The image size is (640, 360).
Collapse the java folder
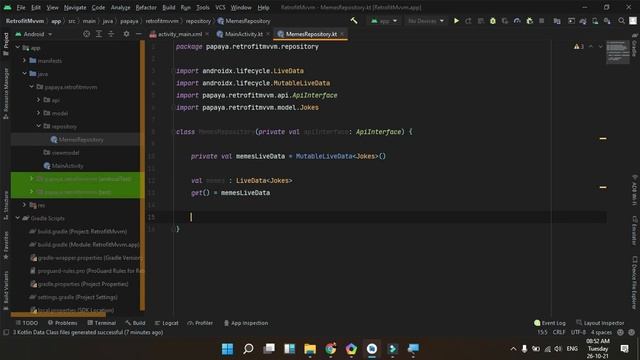[24, 73]
